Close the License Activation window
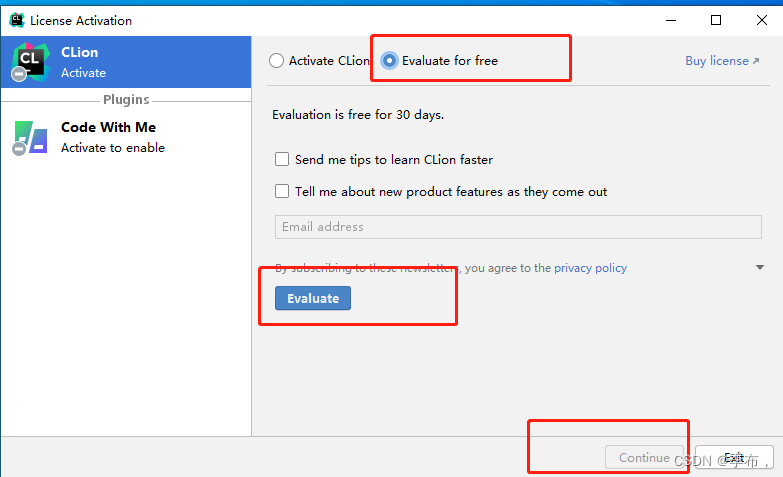Screen dimensions: 783x477 click(762, 20)
